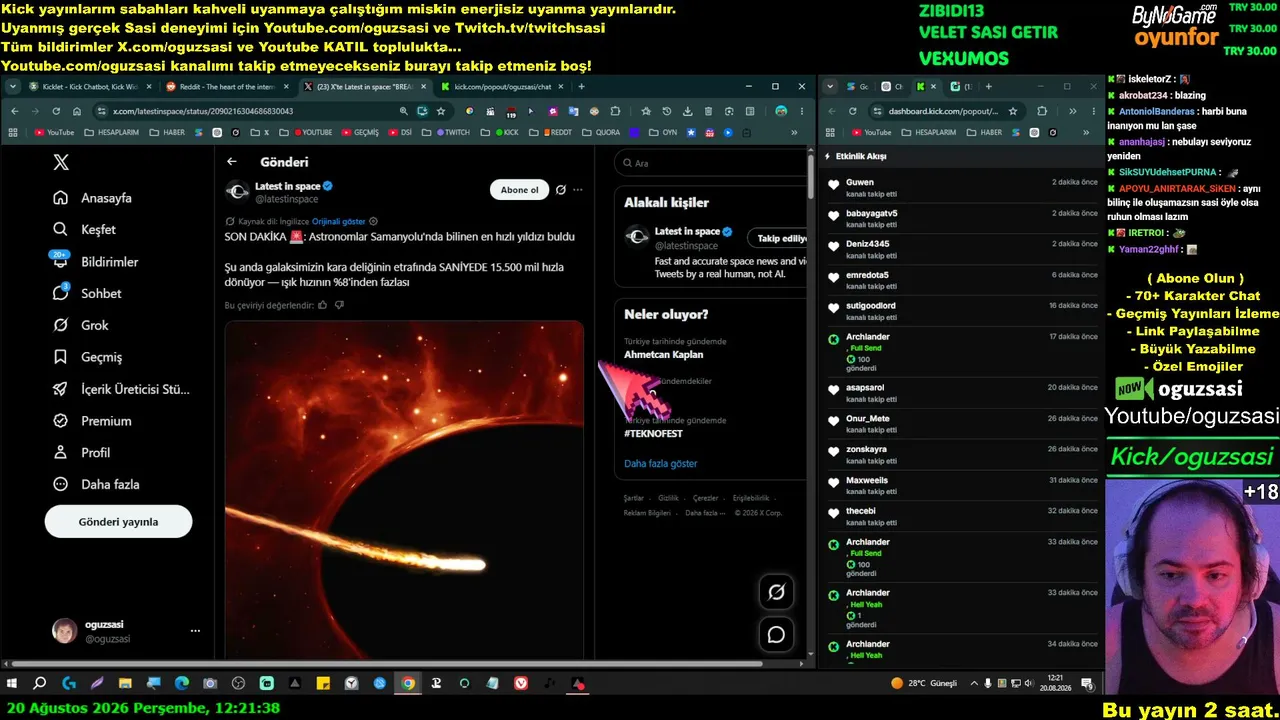
Task: Open the HESAPLARIM bookmark folder in left browser
Action: pyautogui.click(x=111, y=132)
